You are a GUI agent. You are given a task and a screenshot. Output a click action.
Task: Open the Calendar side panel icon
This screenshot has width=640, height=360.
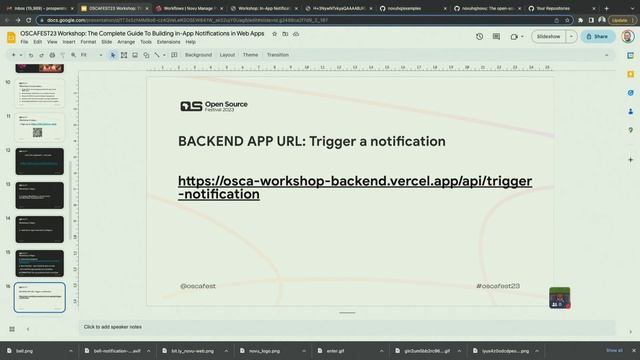(631, 55)
